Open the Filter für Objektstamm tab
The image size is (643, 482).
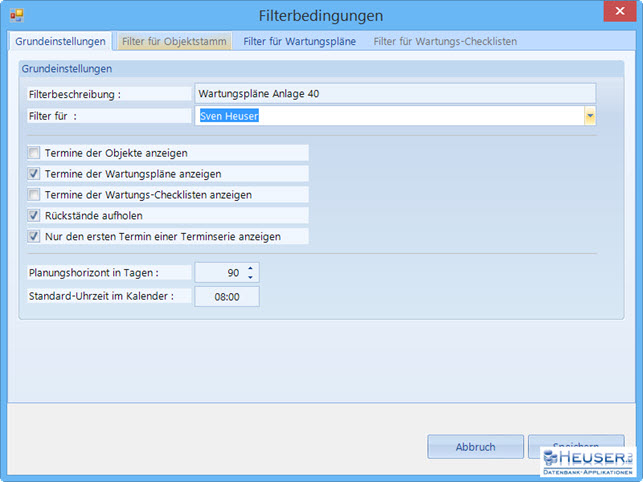[175, 42]
